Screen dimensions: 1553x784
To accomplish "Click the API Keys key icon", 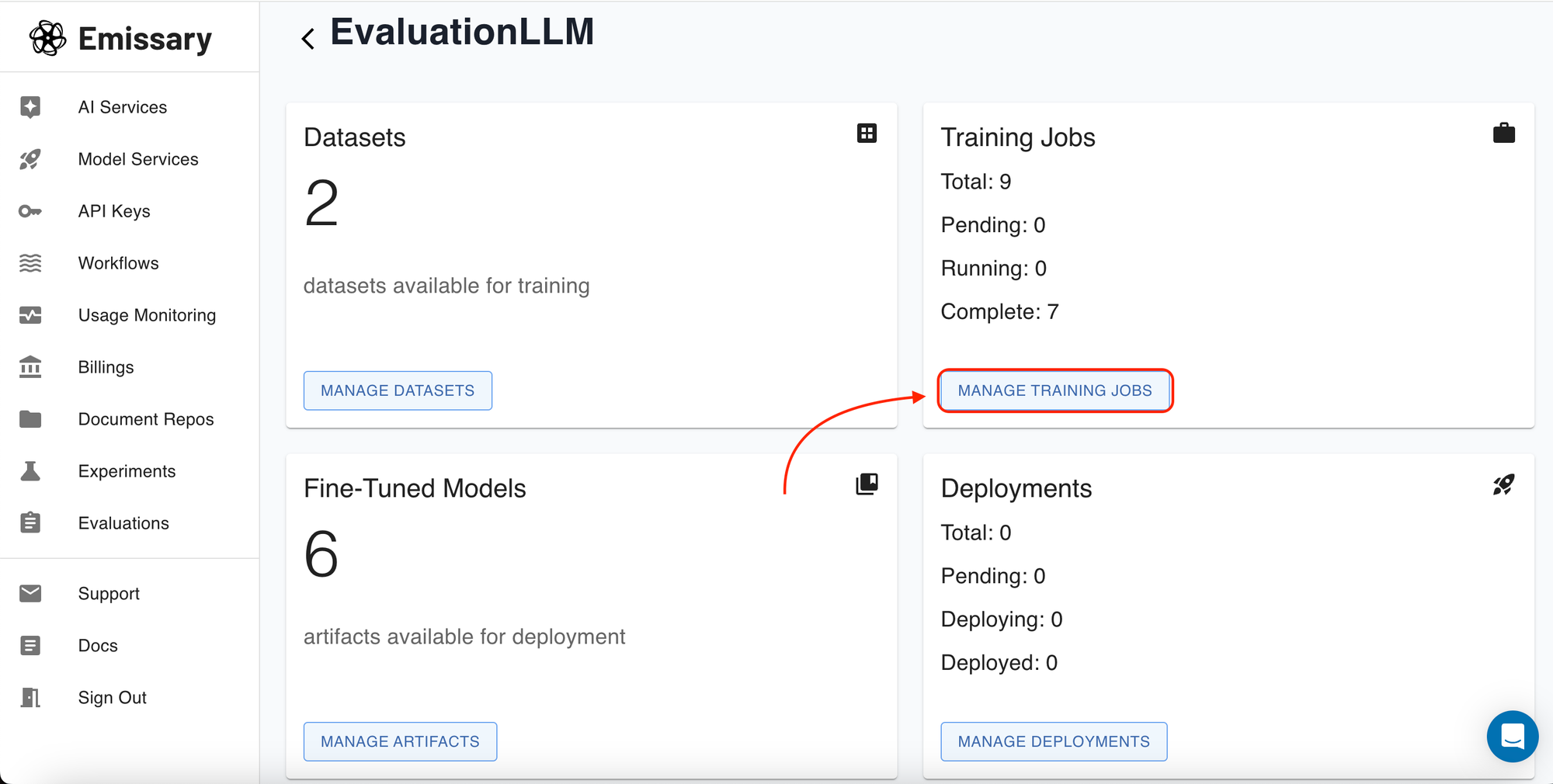I will [x=30, y=211].
